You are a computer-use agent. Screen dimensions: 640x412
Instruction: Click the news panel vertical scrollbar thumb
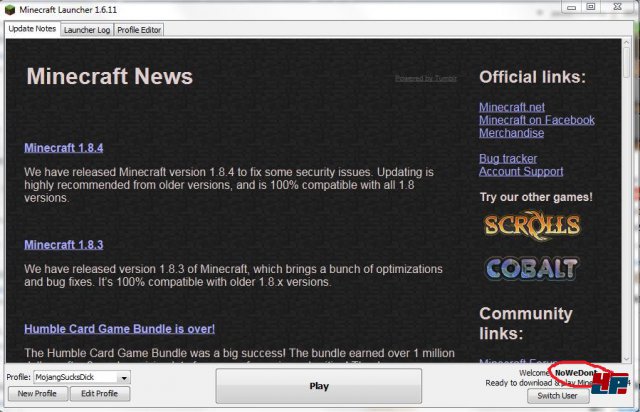(x=627, y=62)
